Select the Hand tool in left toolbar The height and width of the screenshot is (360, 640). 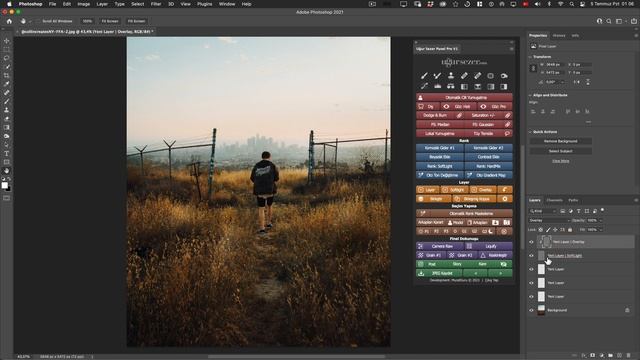[7, 171]
